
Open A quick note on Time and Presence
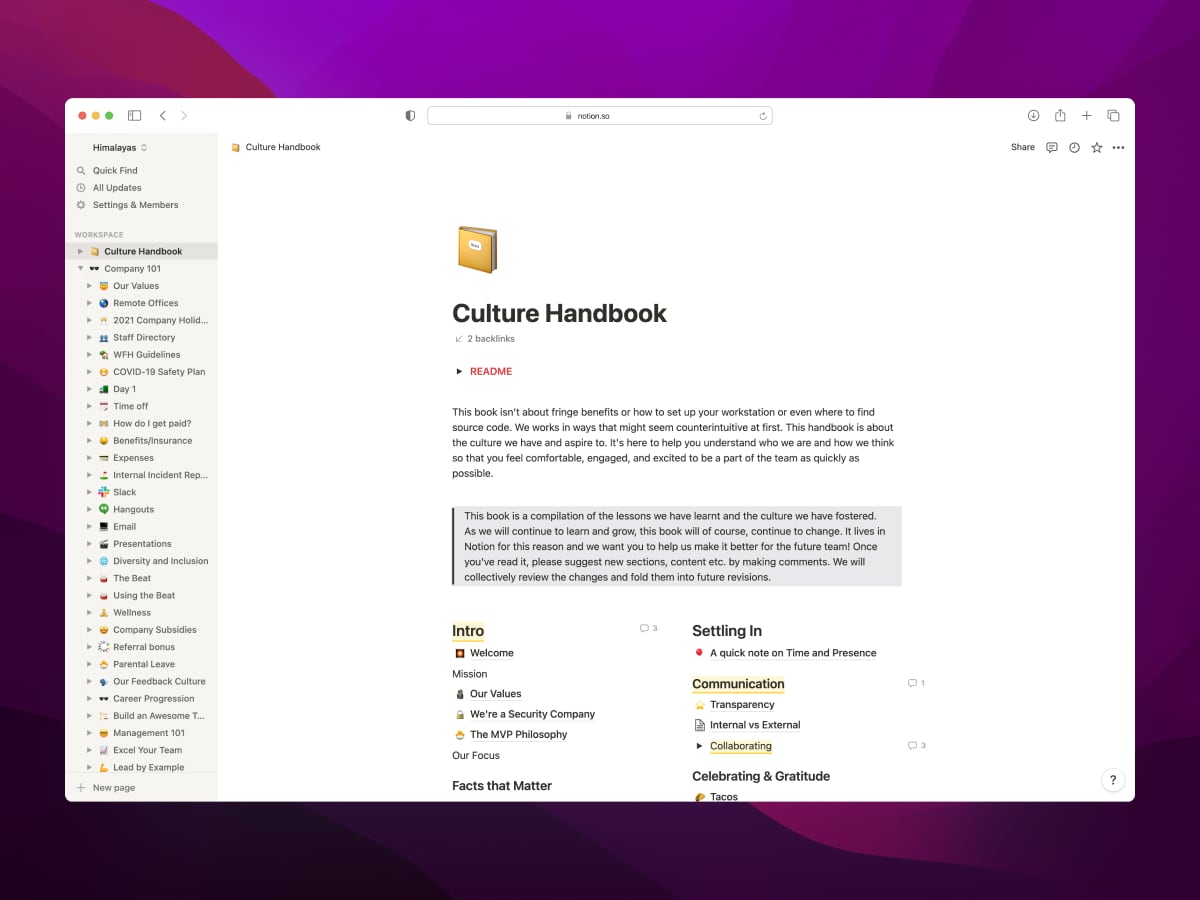coord(793,653)
